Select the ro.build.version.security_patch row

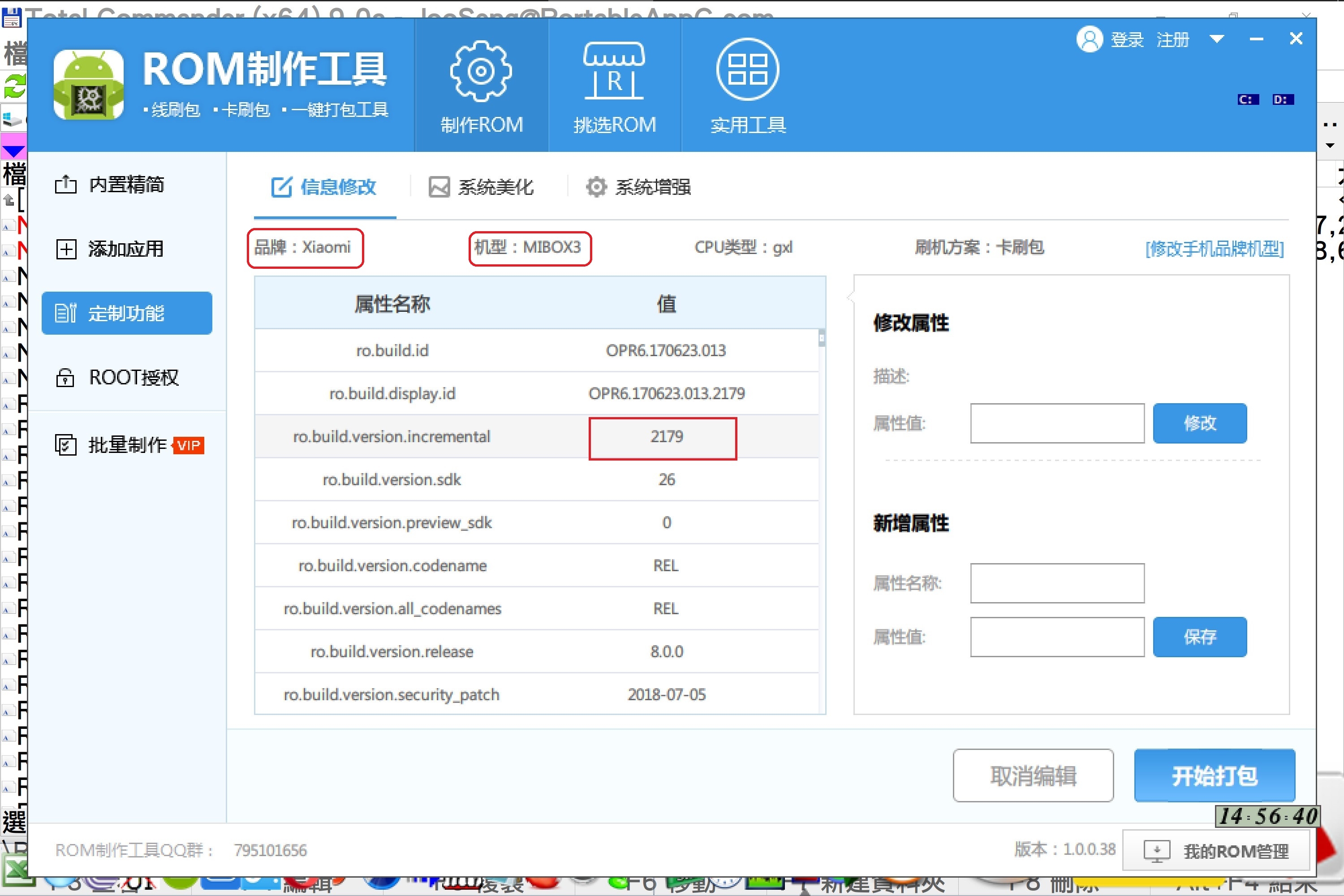(x=537, y=694)
